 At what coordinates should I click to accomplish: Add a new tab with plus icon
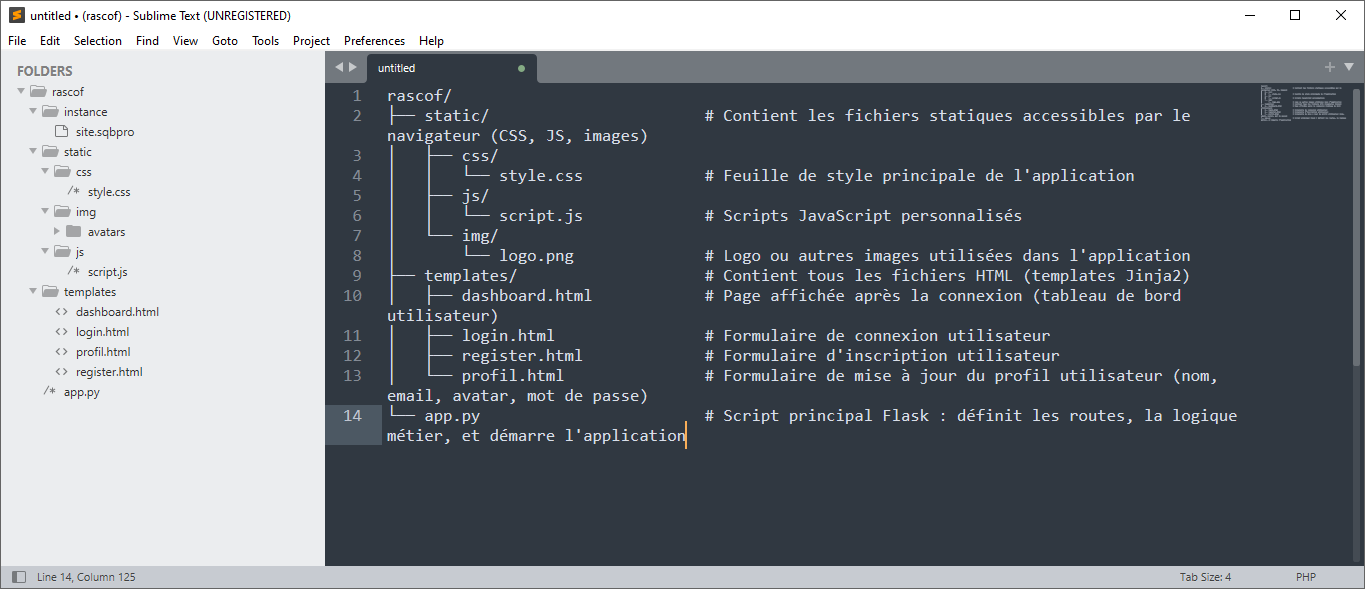pyautogui.click(x=1330, y=67)
